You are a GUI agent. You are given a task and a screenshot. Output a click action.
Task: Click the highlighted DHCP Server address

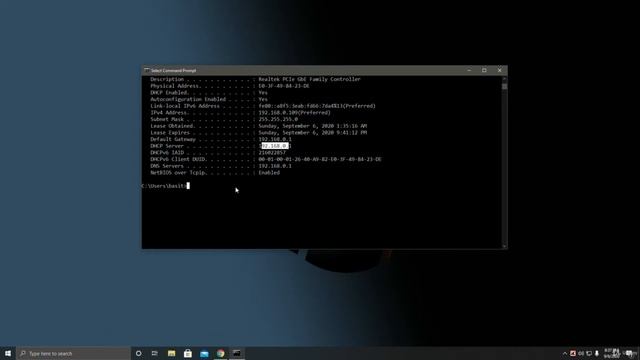[x=275, y=146]
